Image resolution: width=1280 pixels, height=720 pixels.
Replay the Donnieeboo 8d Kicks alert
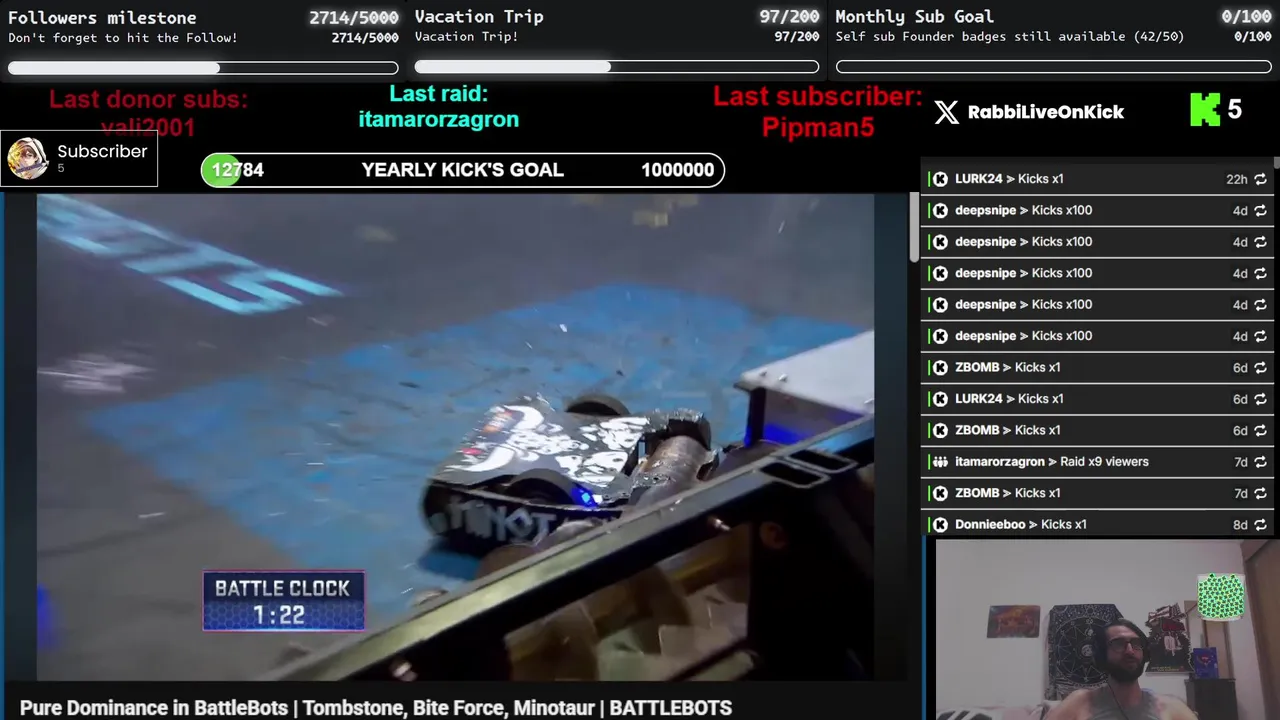[x=1260, y=525]
